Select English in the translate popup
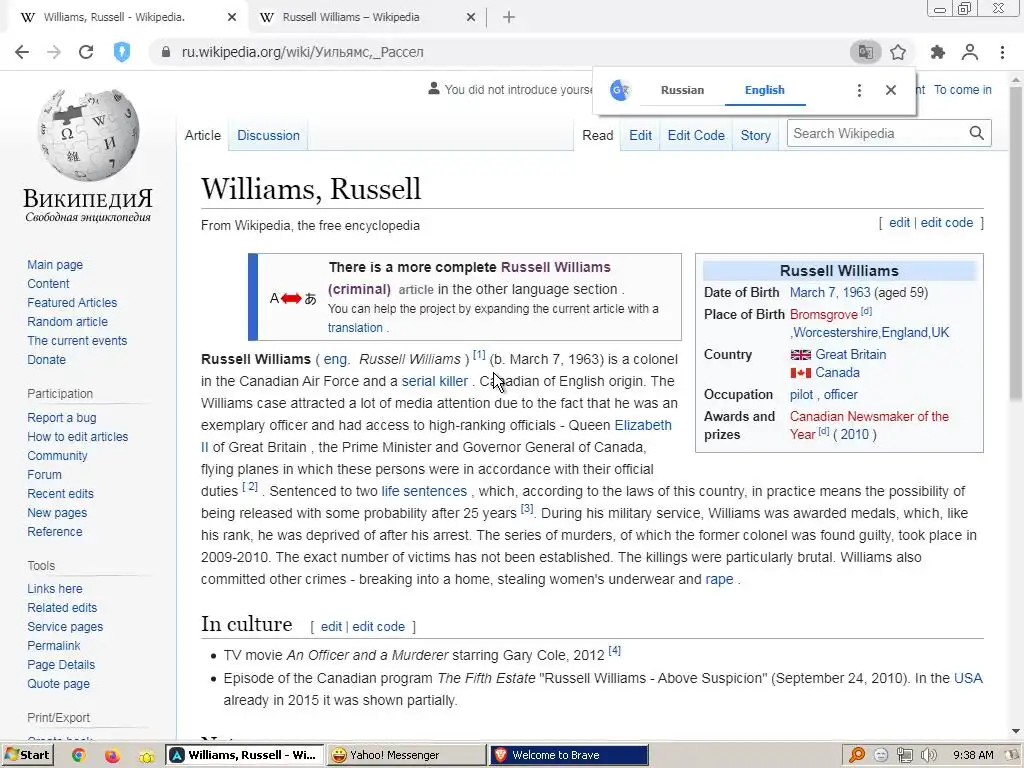This screenshot has height=768, width=1024. click(765, 90)
